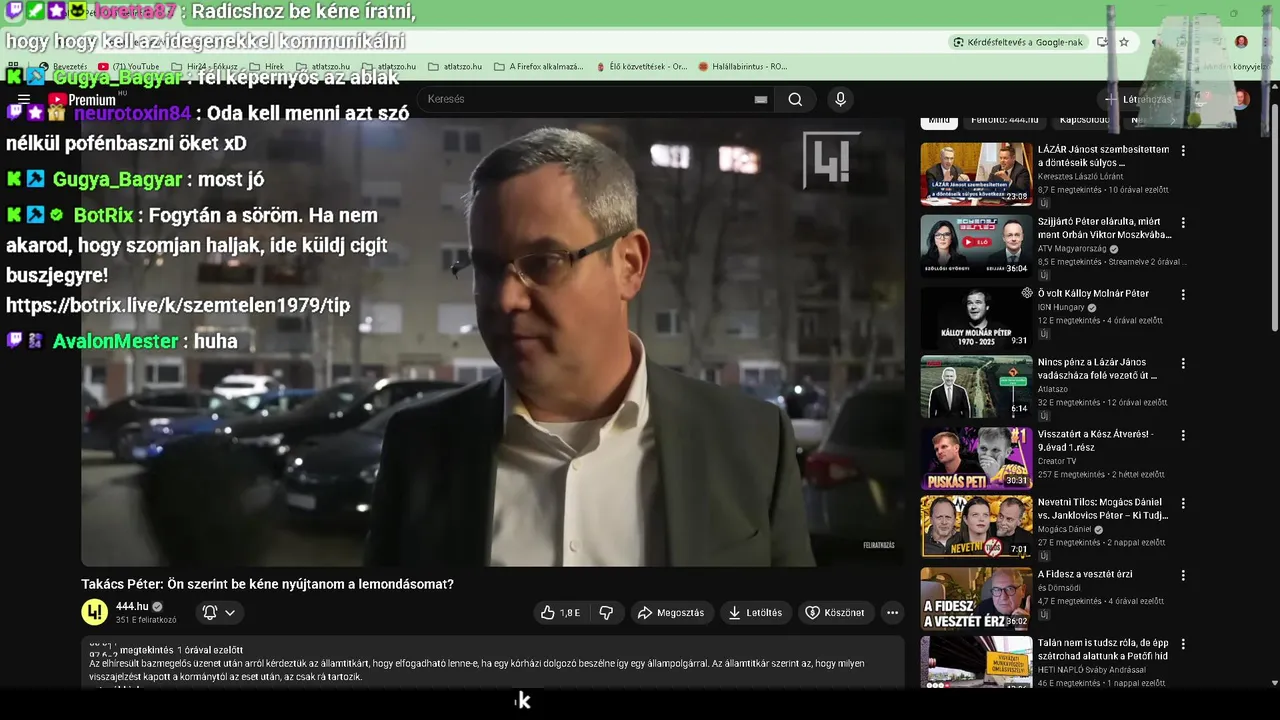Start voice search with microphone icon
Viewport: 1280px width, 720px height.
coord(840,99)
